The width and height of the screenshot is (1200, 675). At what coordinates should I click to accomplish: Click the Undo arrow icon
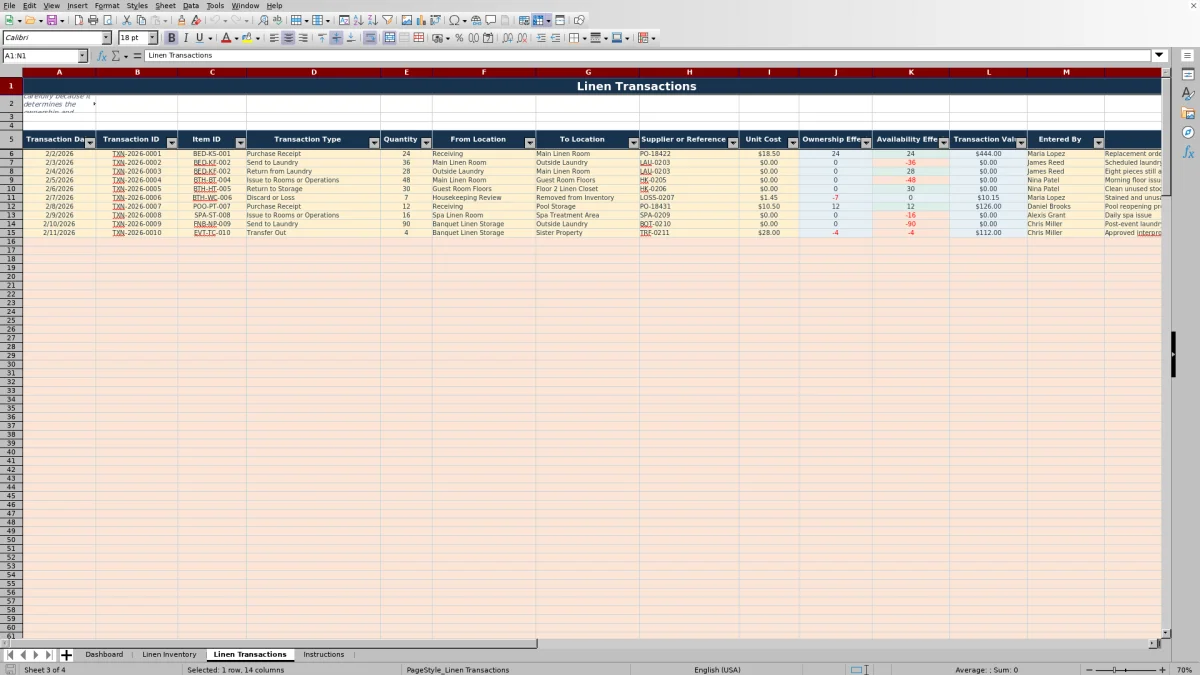click(x=215, y=20)
